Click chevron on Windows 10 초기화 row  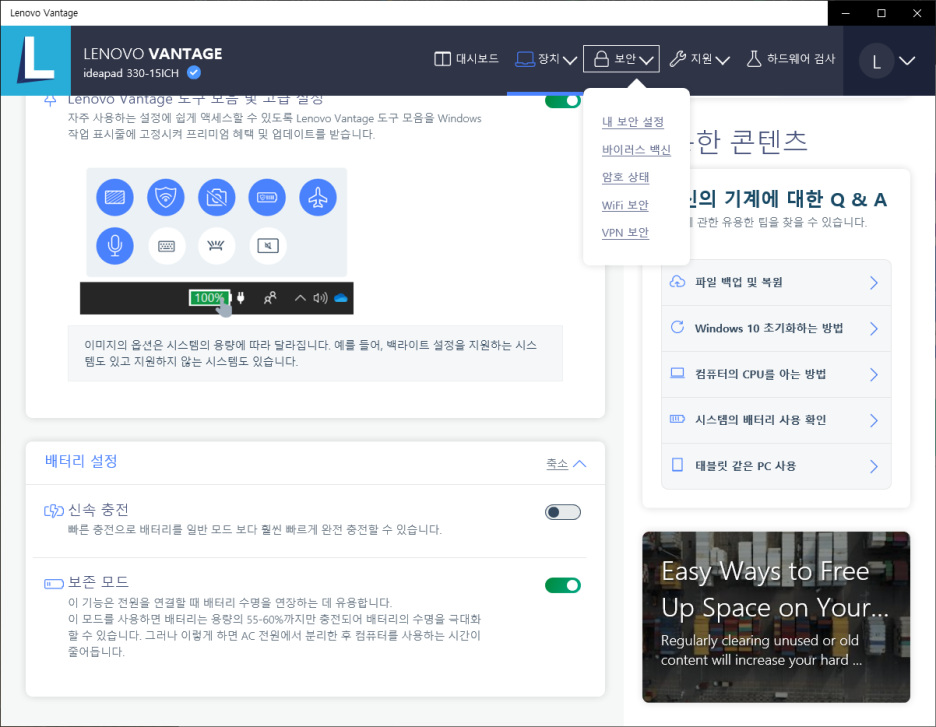[874, 329]
